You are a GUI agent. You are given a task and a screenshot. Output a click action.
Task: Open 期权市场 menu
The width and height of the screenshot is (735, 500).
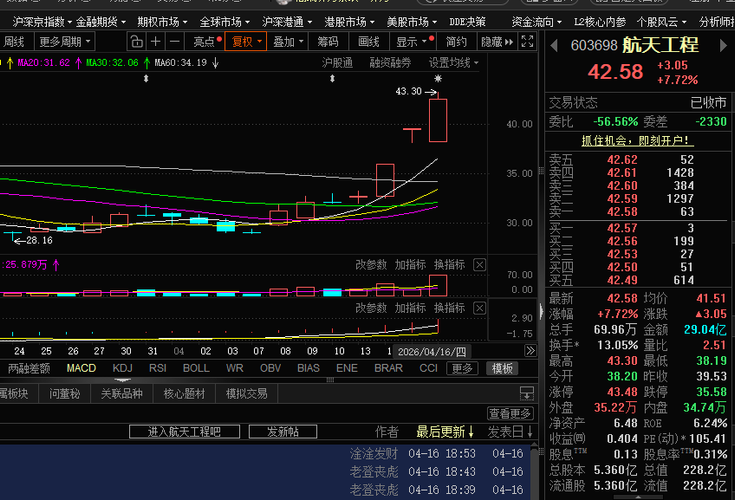162,22
